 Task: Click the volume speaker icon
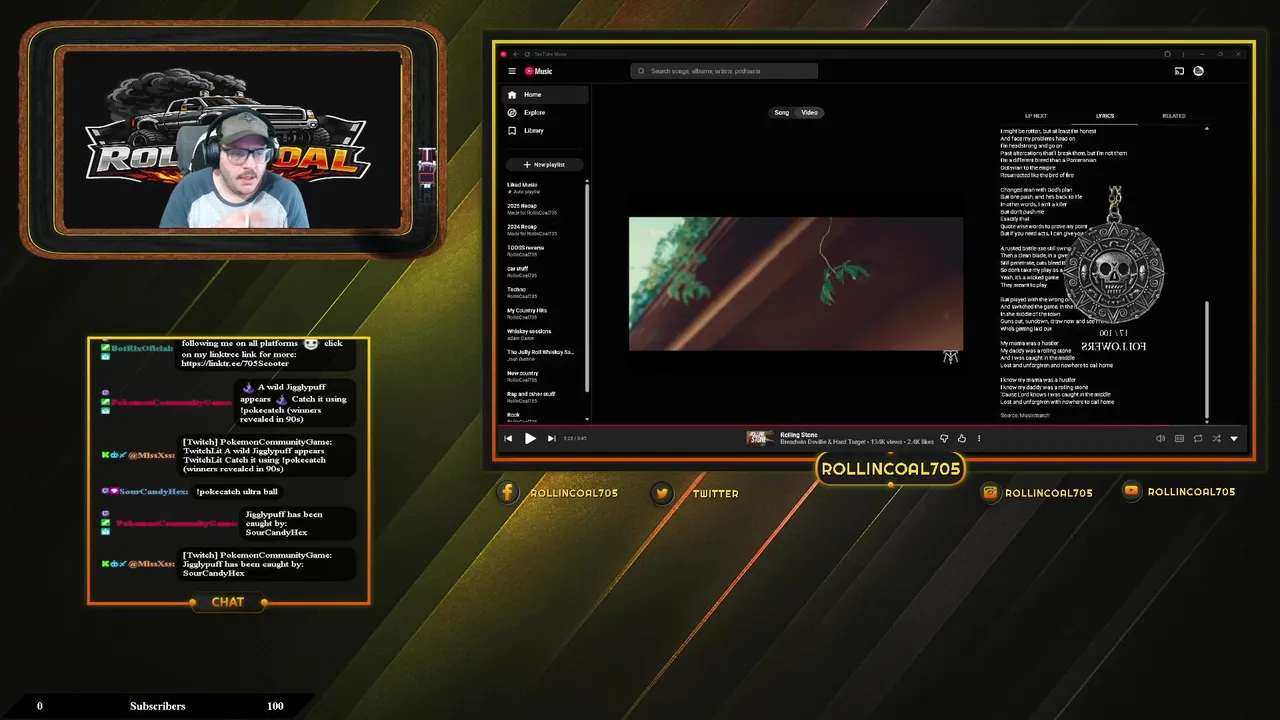(1160, 438)
